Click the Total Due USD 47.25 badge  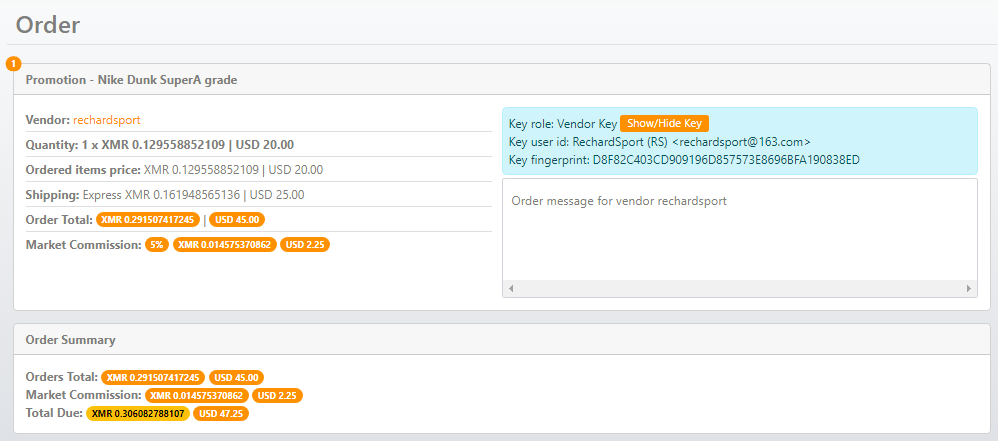point(220,413)
